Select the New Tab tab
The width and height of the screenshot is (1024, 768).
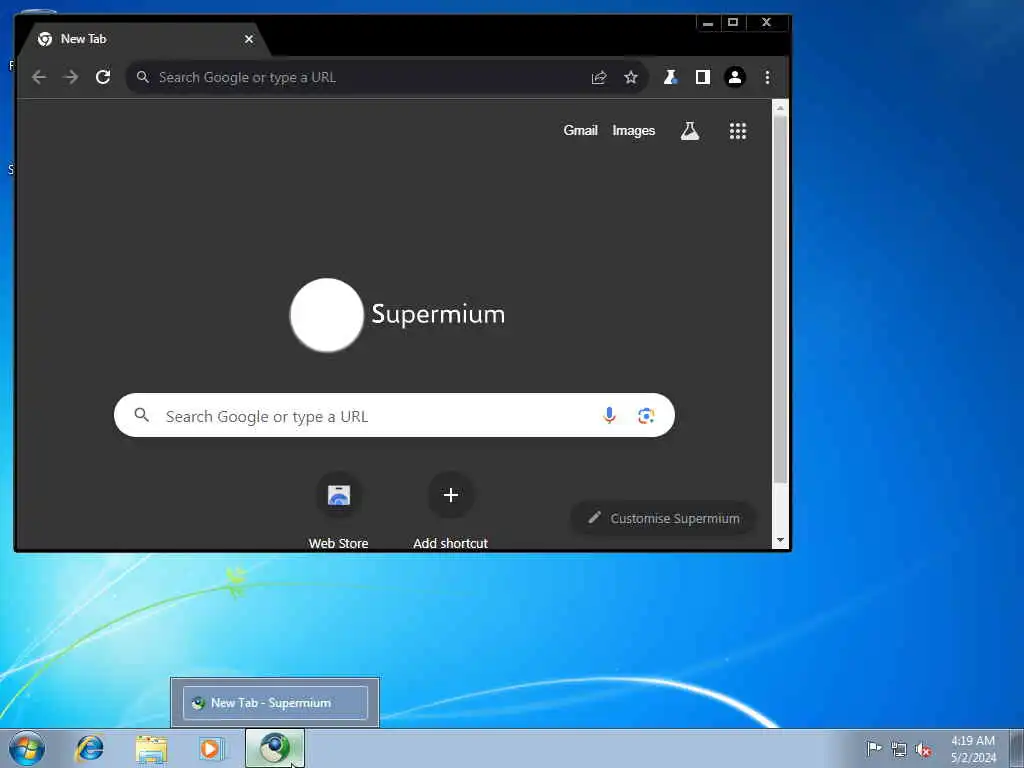[x=142, y=39]
